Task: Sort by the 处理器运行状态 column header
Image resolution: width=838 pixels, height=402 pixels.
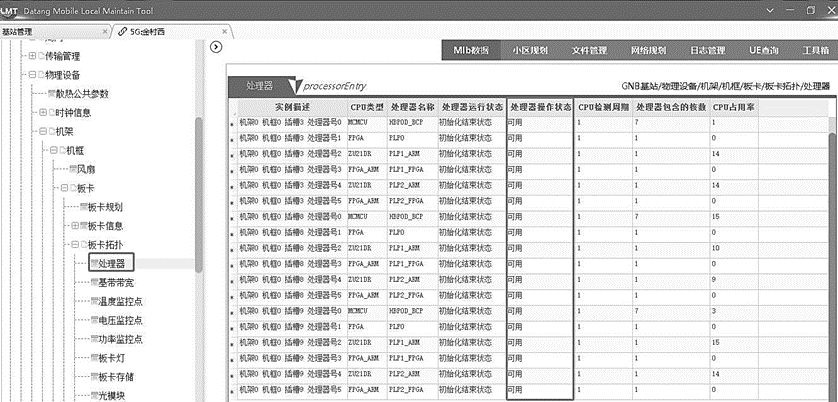Action: pyautogui.click(x=471, y=107)
